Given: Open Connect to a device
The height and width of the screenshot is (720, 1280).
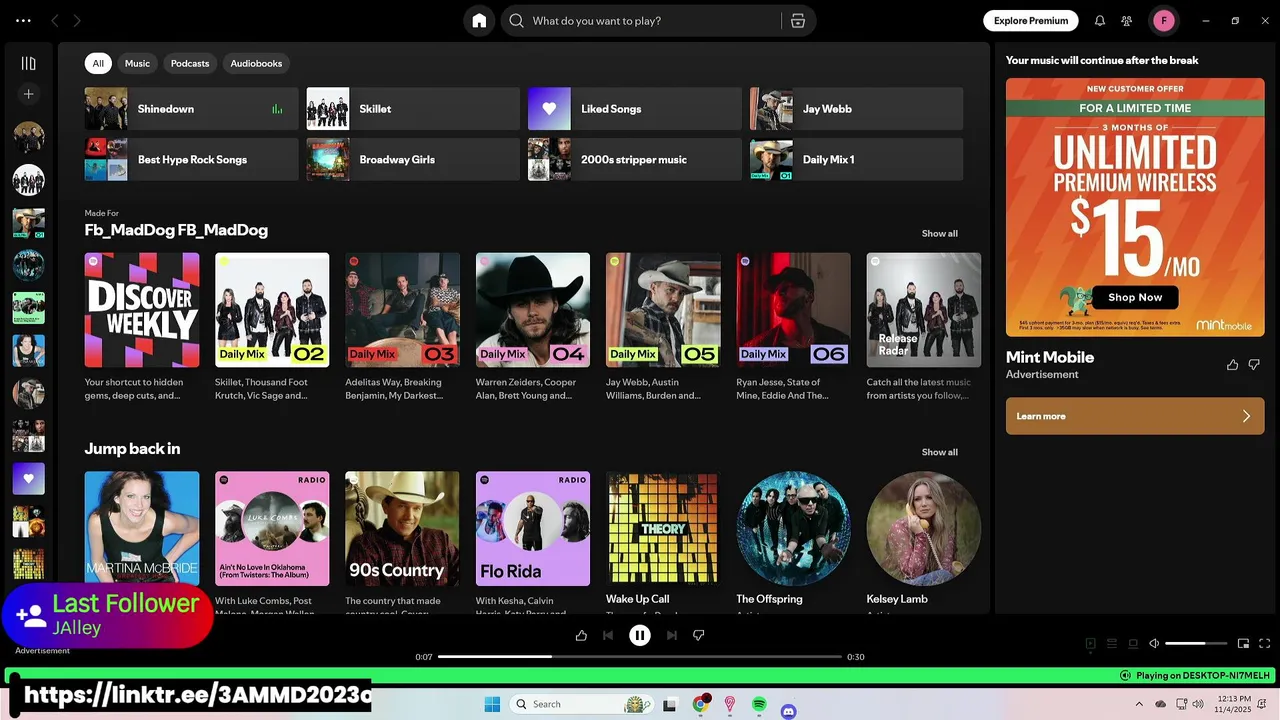Looking at the screenshot, I should point(1133,644).
